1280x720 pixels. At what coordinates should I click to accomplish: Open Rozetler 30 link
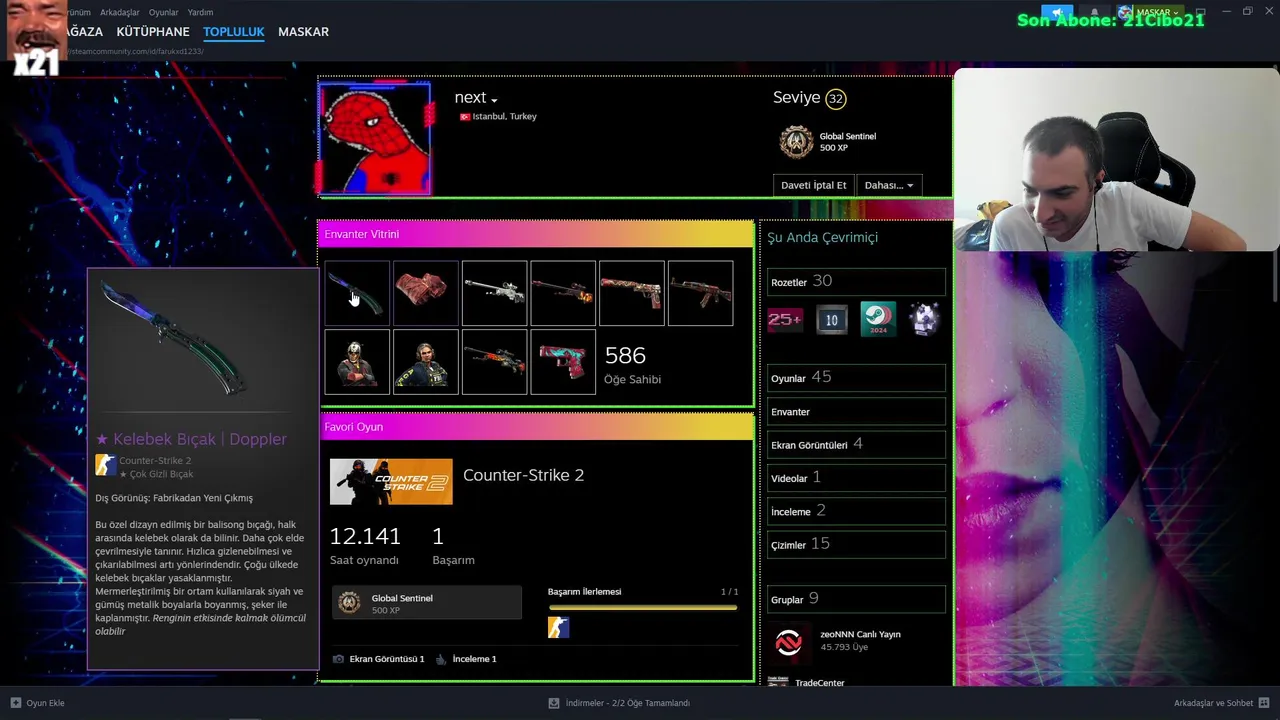[856, 281]
